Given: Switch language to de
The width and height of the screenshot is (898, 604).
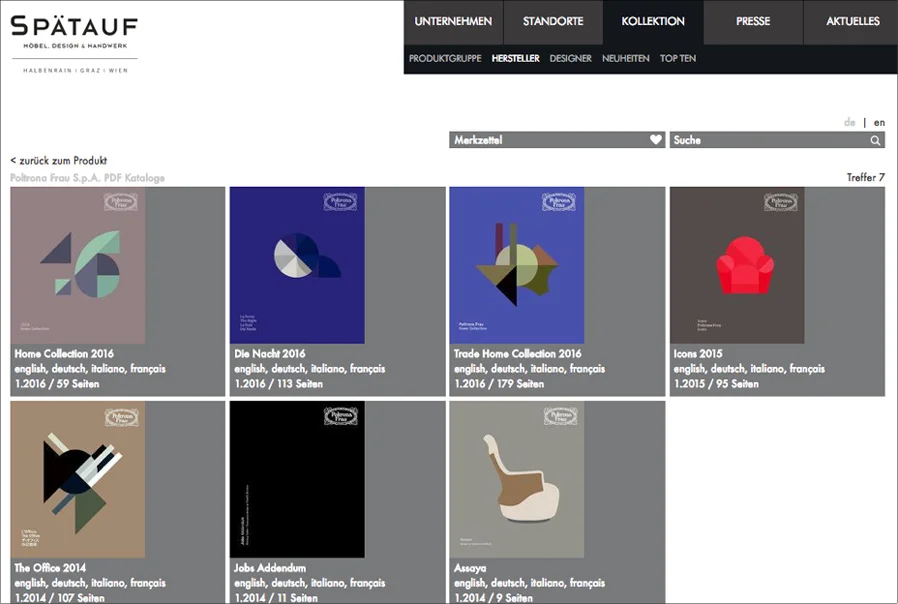Looking at the screenshot, I should (849, 123).
